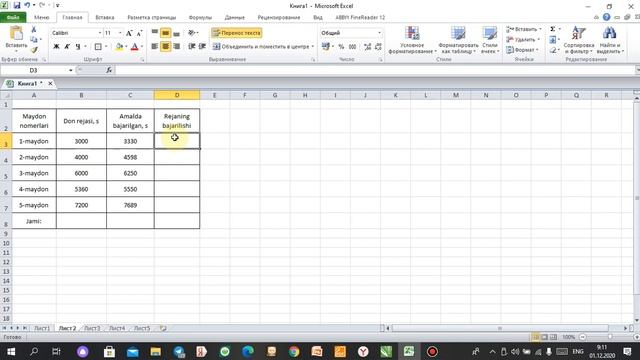Switch to the Рецензирование tab

tap(279, 18)
